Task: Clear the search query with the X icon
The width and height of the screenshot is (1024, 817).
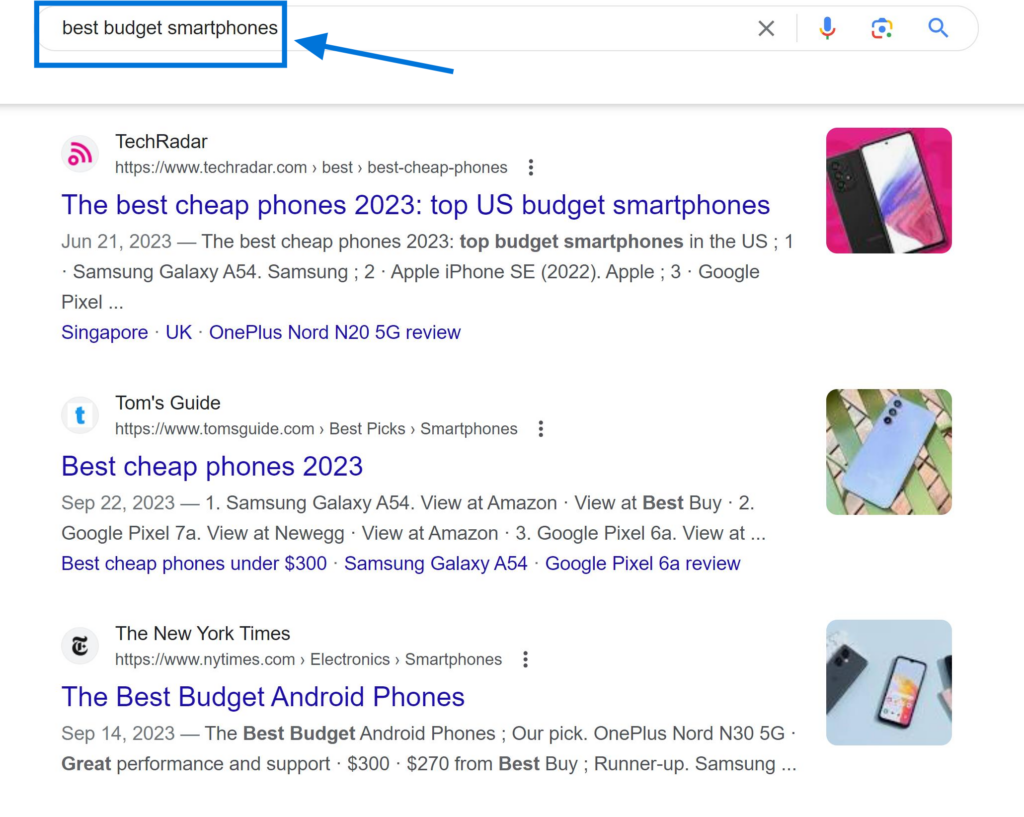Action: coord(766,28)
